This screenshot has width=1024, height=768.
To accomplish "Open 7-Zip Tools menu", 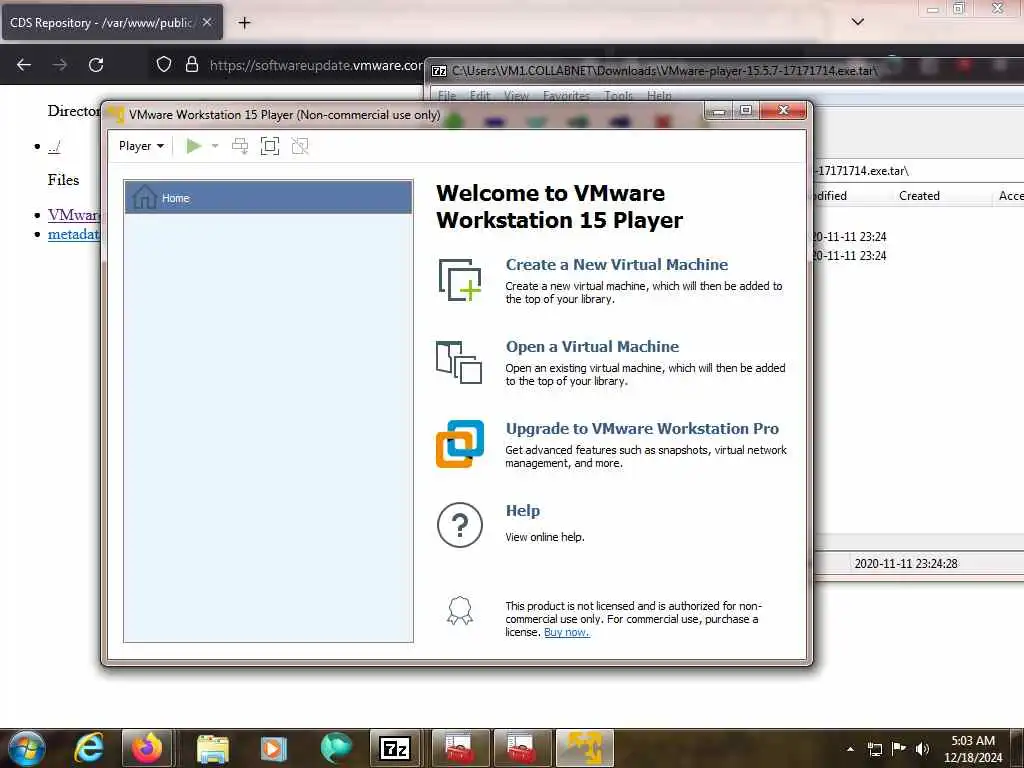I will (618, 95).
